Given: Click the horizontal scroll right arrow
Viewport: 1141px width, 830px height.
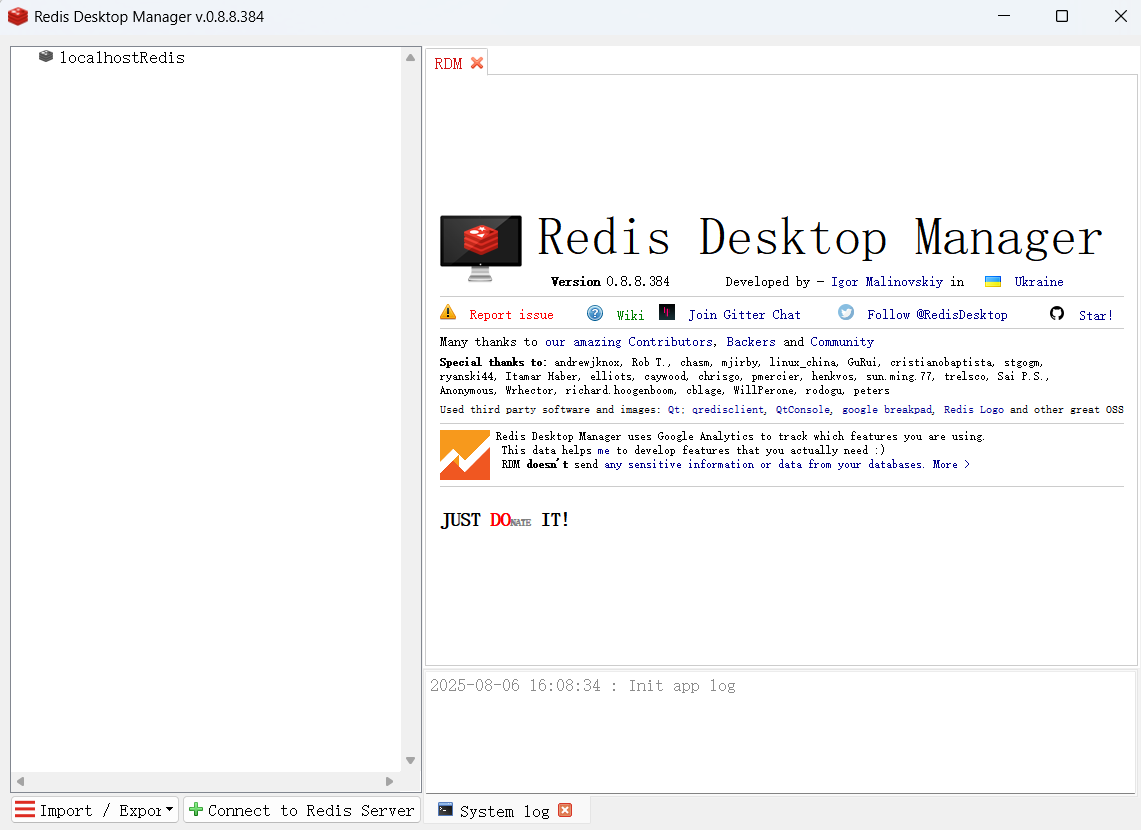Looking at the screenshot, I should [389, 781].
